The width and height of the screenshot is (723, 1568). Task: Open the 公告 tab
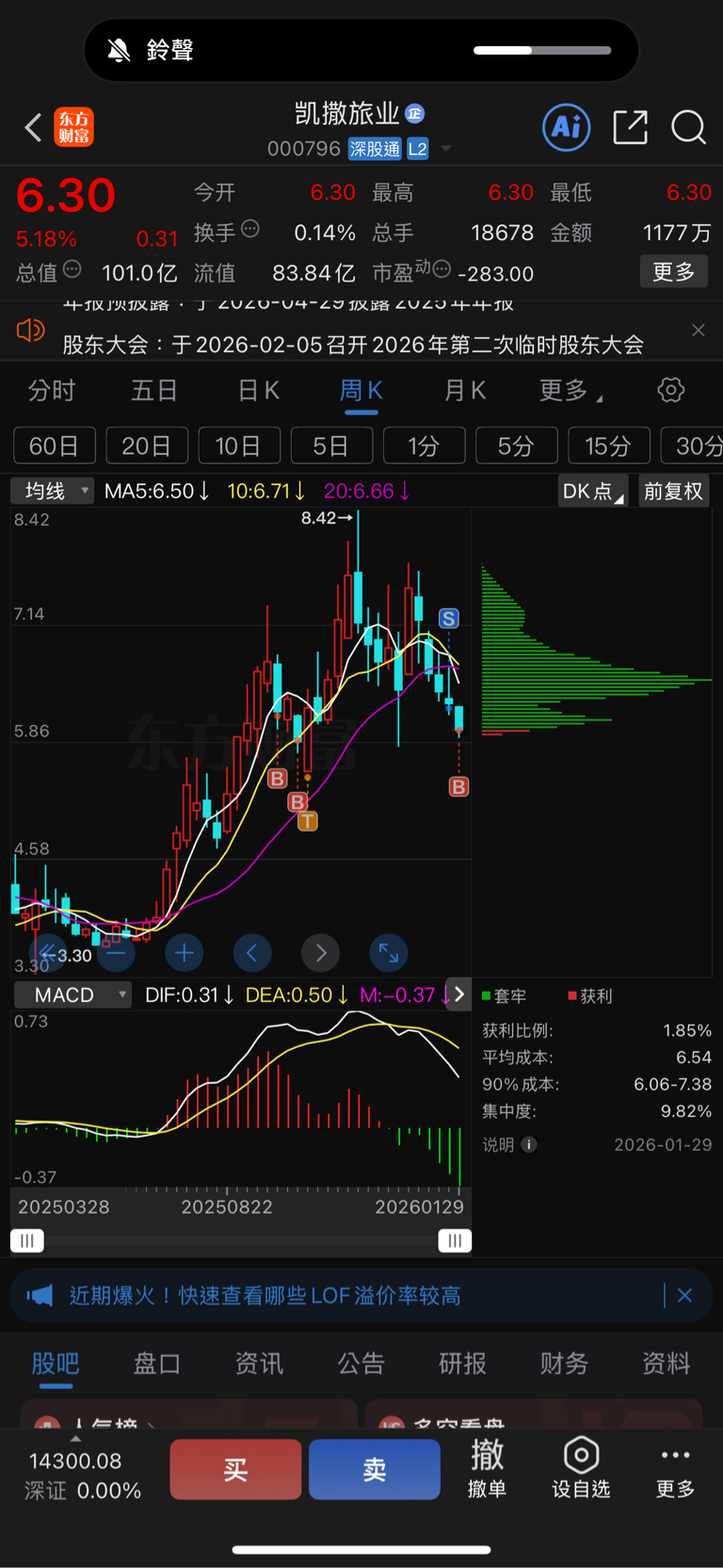tap(361, 1364)
